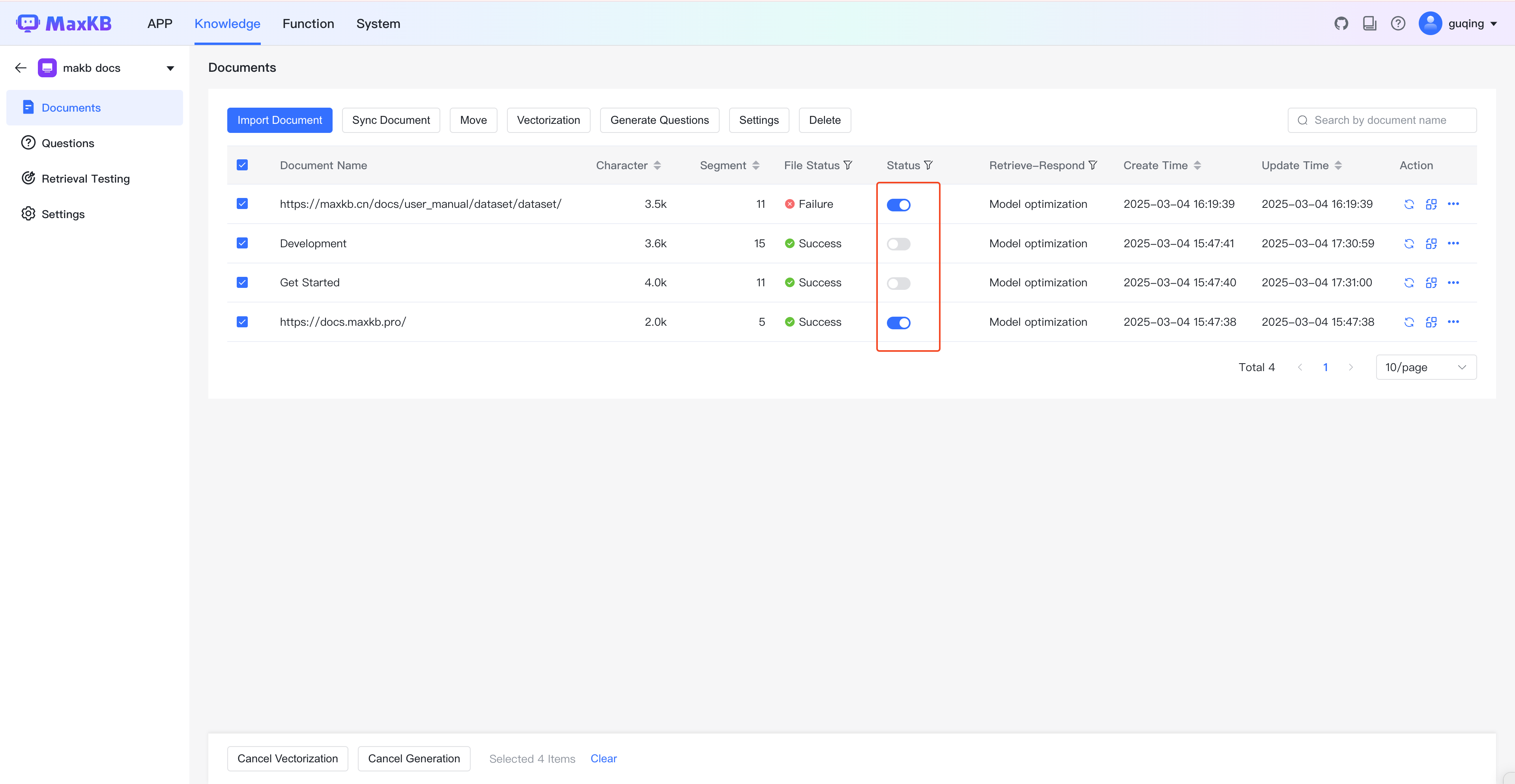The image size is (1515, 784).
Task: Go back using the left arrow icon
Action: pos(21,68)
